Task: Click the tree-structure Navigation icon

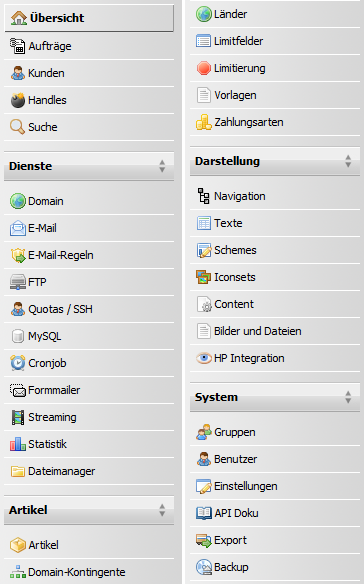Action: click(x=203, y=196)
